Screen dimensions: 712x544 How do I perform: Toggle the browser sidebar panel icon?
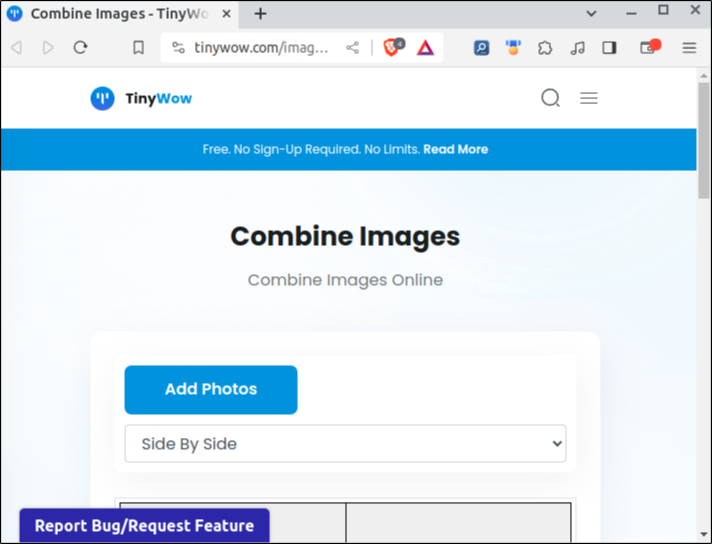(609, 48)
